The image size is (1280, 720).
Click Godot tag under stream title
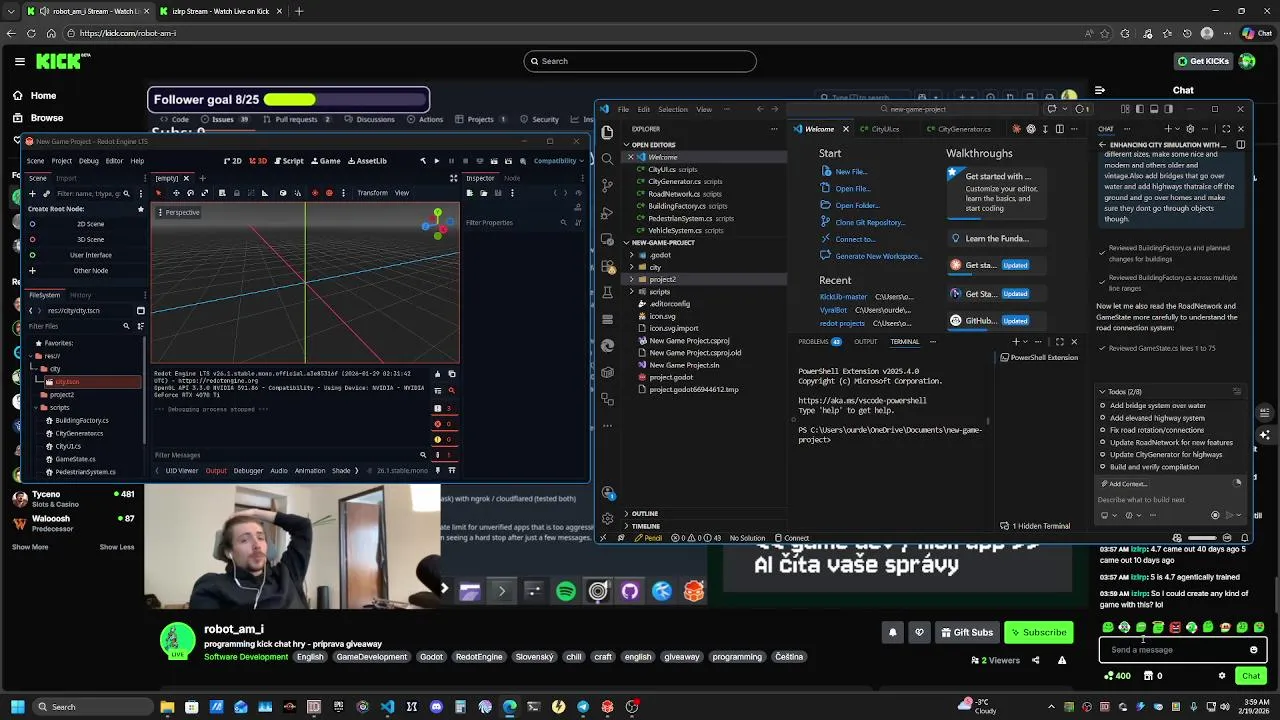click(x=431, y=657)
